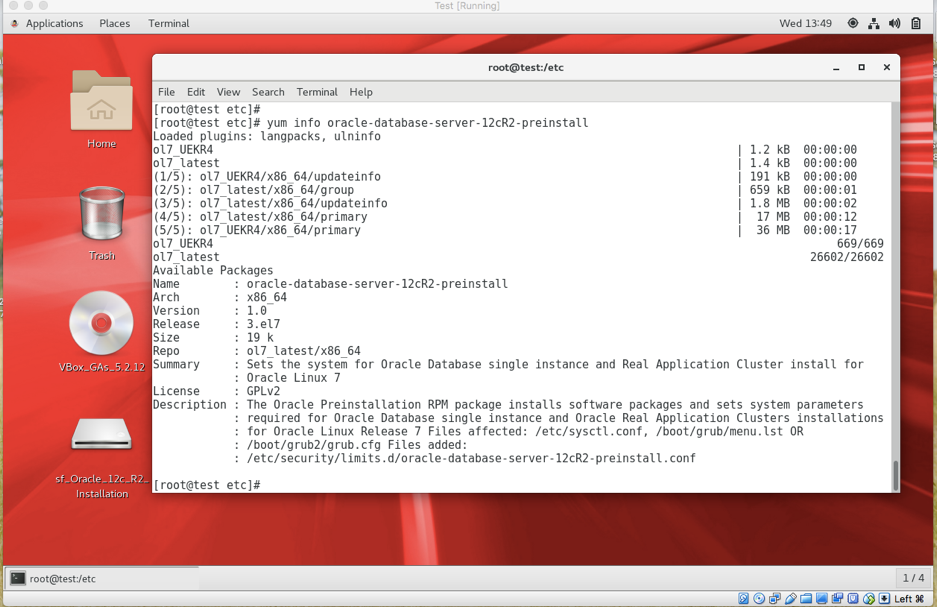The height and width of the screenshot is (607, 937).
Task: Open the Terminal menu in terminal menubar
Action: pyautogui.click(x=317, y=92)
